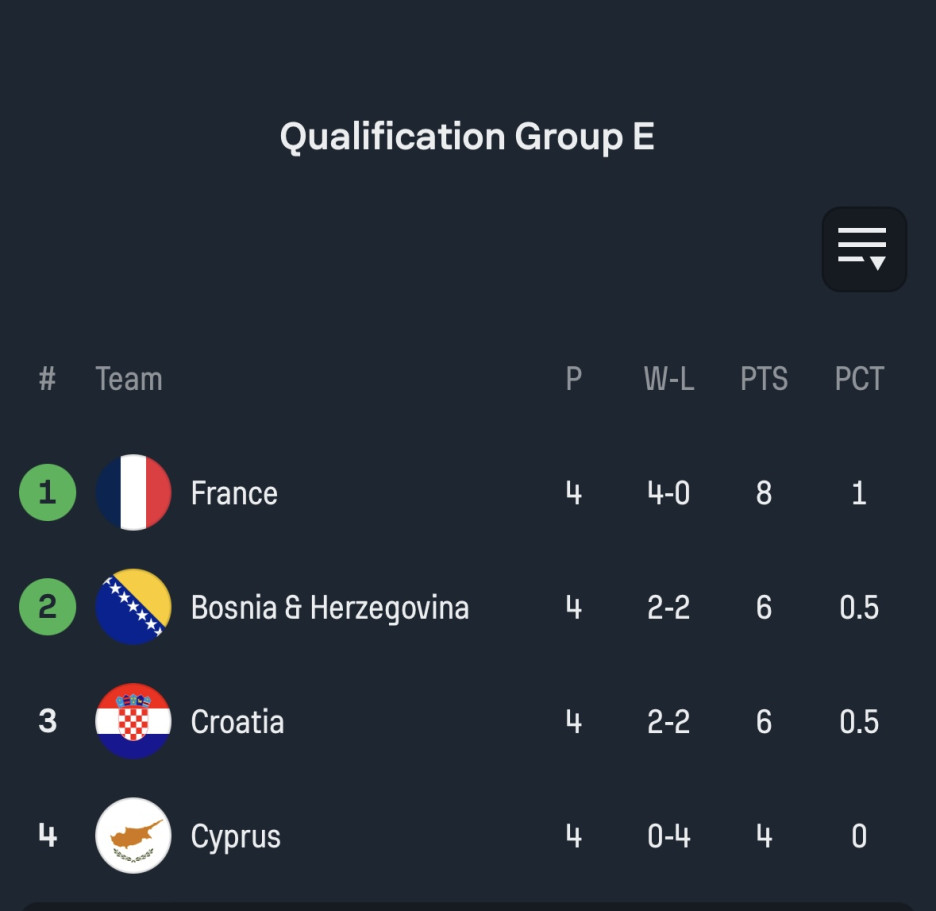936x911 pixels.
Task: Tap the Cyprus flag icon
Action: pos(134,835)
